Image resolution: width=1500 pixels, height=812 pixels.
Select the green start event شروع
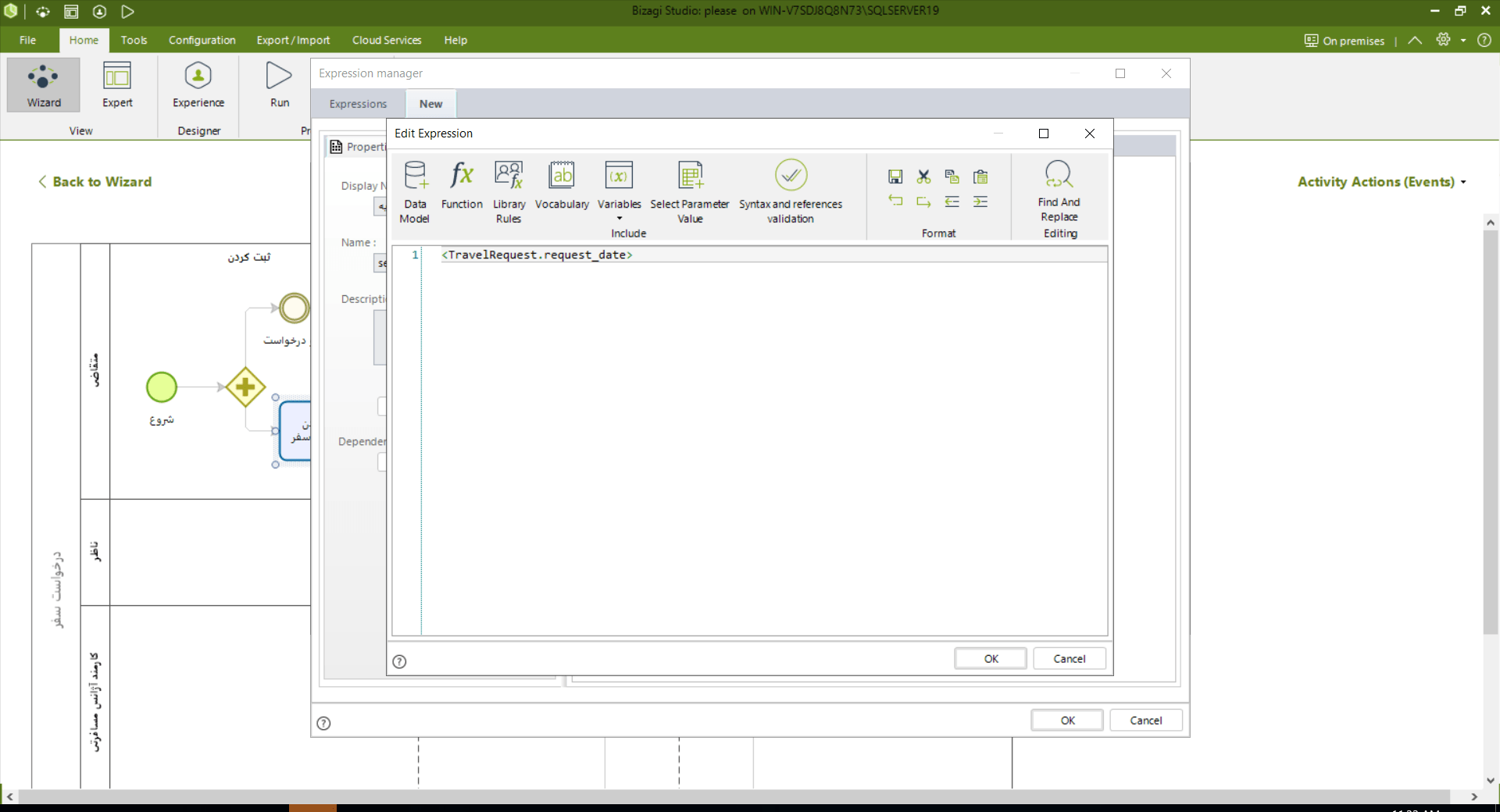coord(162,387)
